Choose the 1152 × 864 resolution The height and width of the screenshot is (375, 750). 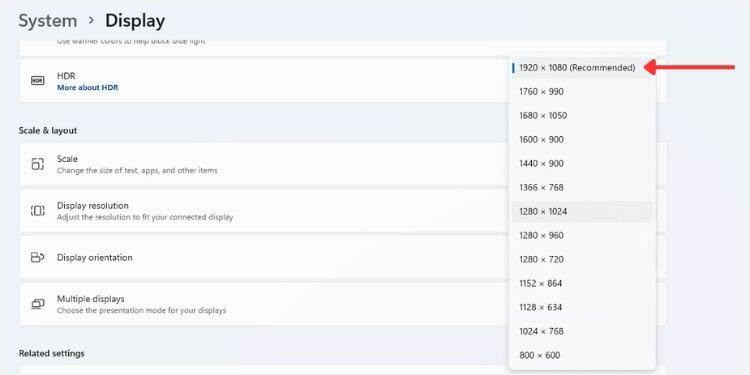582,283
